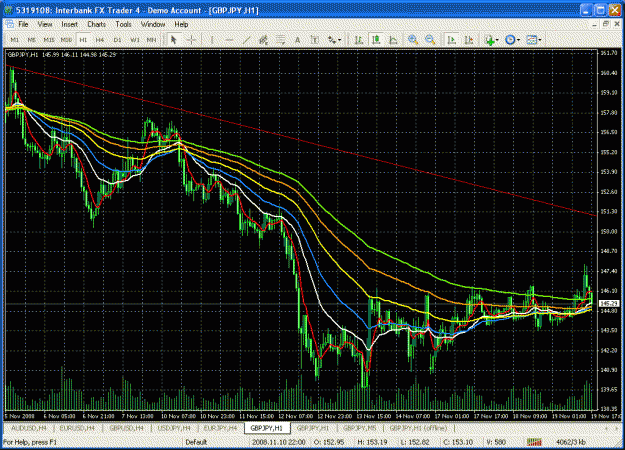Switch to the EURUSD,H4 chart tab
The height and width of the screenshot is (450, 625).
(77, 428)
